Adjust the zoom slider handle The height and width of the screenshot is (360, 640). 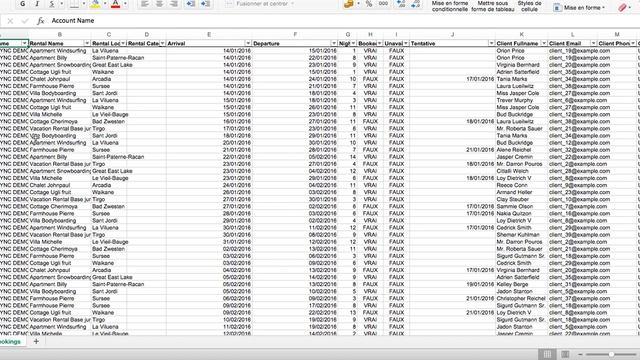pyautogui.click(x=611, y=354)
